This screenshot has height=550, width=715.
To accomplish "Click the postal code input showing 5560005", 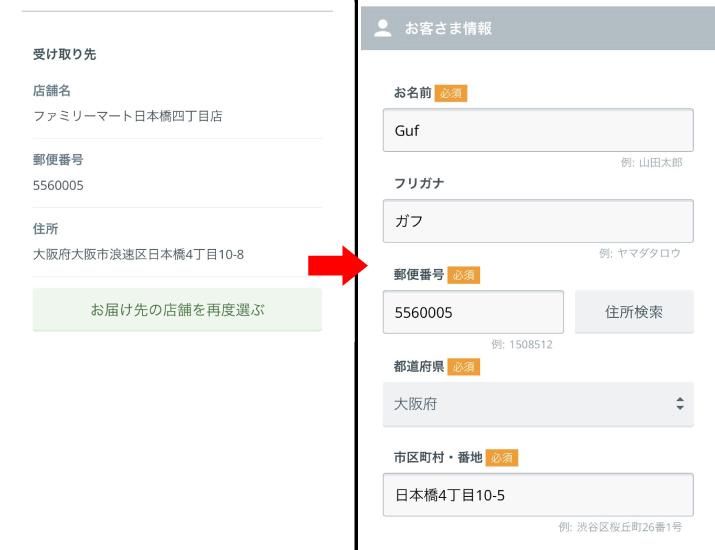I will click(x=473, y=312).
